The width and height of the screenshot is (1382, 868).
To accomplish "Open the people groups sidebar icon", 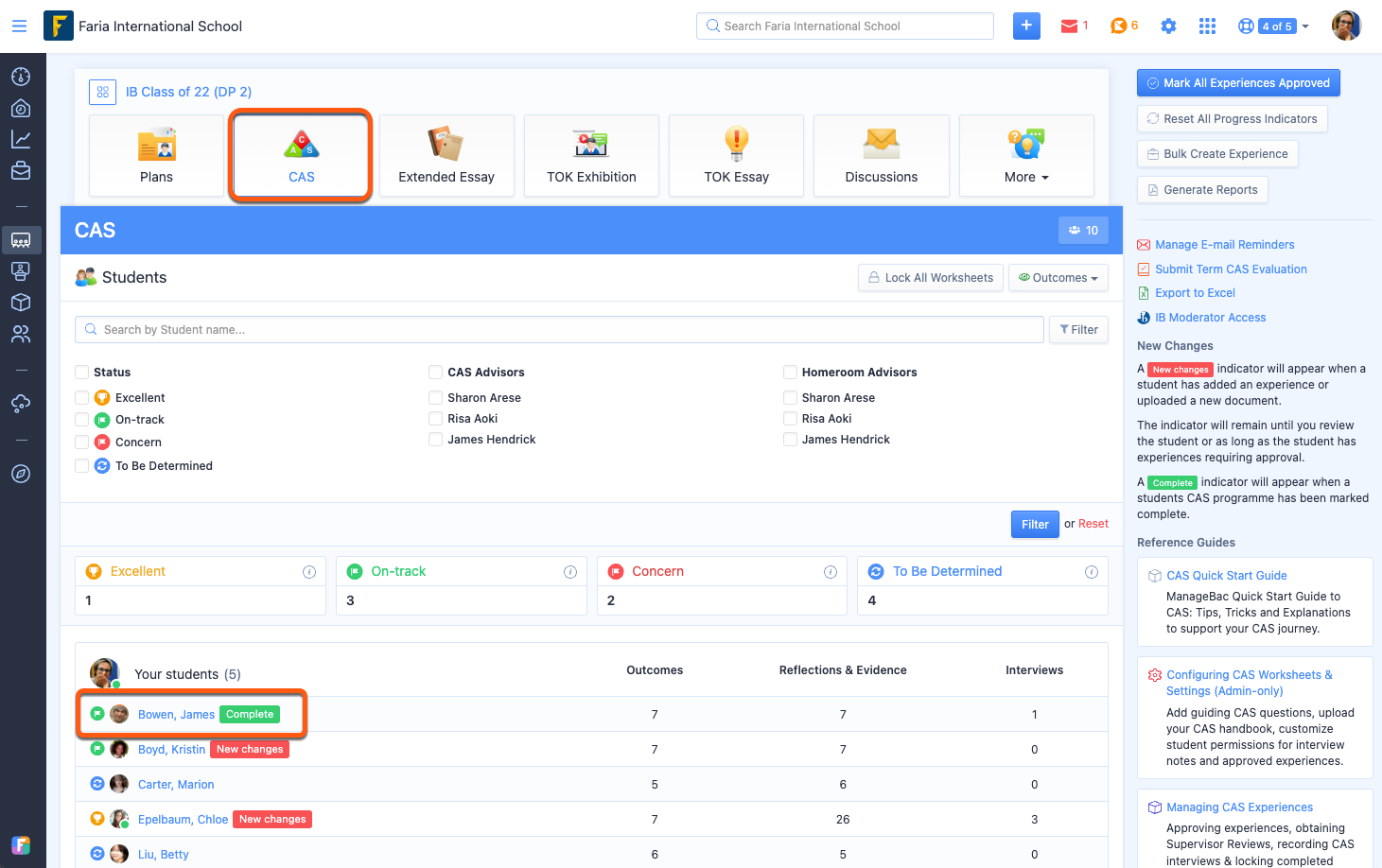I will (21, 334).
